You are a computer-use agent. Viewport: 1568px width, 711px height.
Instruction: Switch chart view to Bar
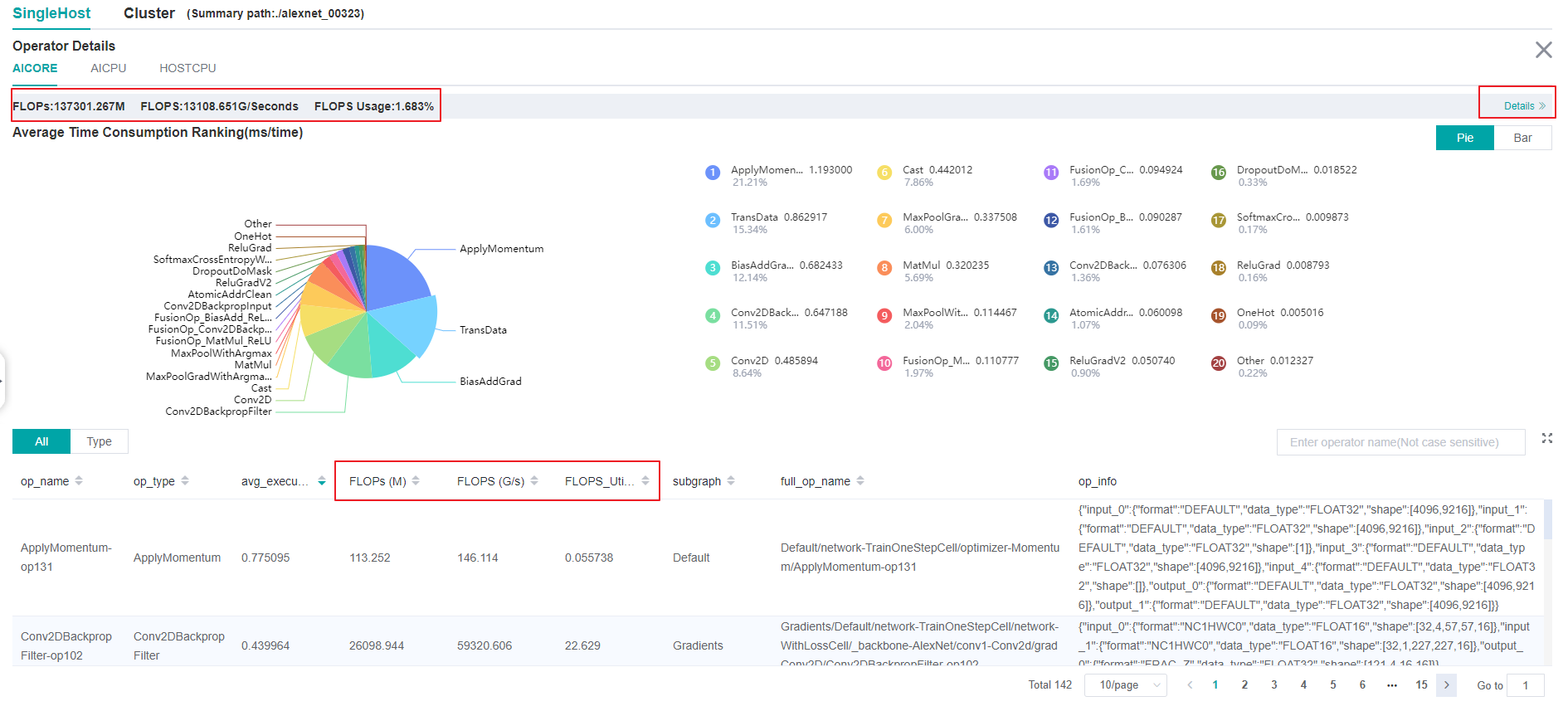tap(1522, 138)
